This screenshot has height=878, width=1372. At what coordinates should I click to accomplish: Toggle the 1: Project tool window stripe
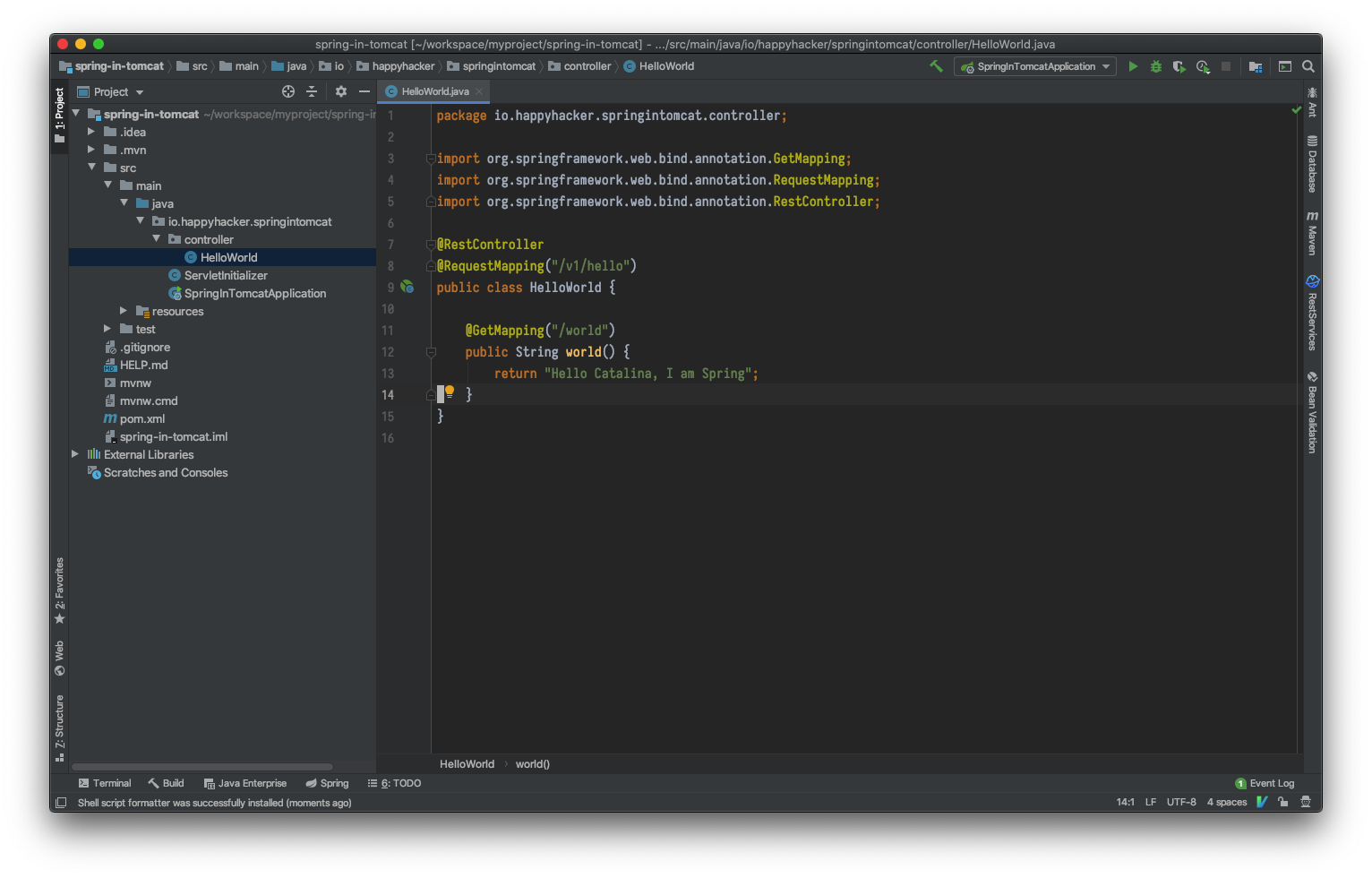point(60,116)
